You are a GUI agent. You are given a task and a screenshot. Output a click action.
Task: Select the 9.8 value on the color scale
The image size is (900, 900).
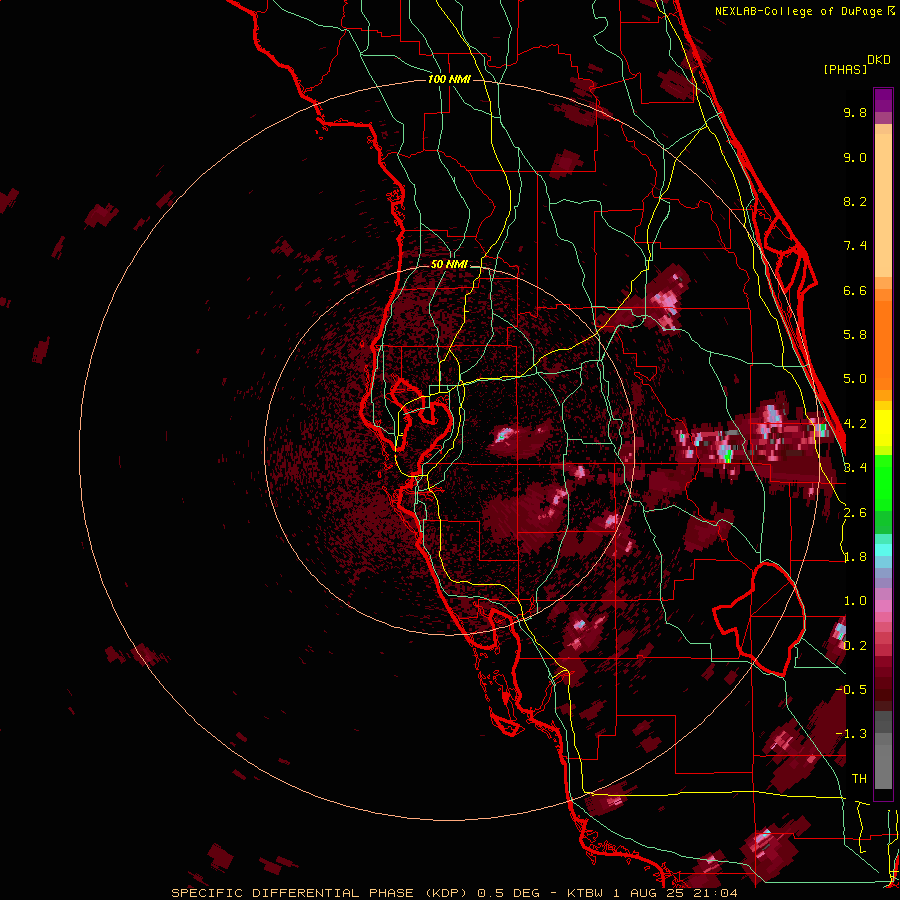pos(855,112)
